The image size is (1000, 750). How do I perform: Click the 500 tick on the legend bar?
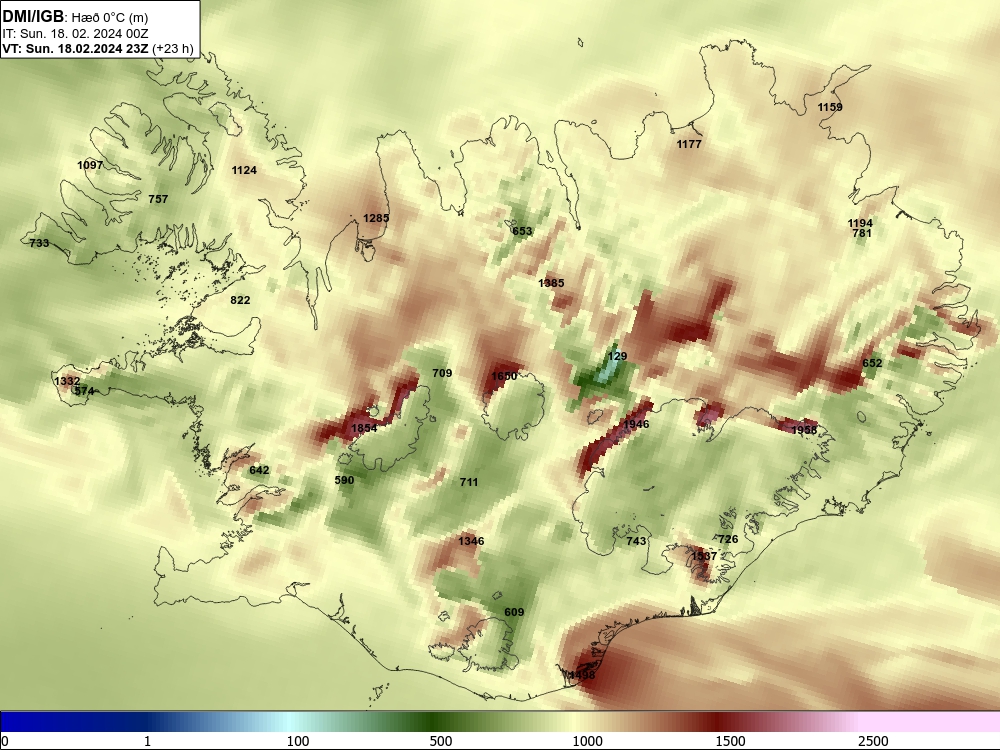tap(441, 741)
